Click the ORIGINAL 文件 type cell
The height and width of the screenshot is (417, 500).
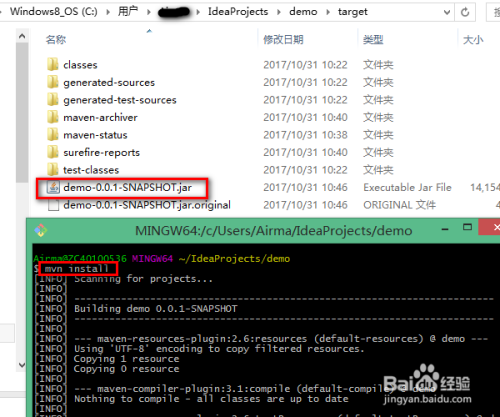tap(399, 205)
